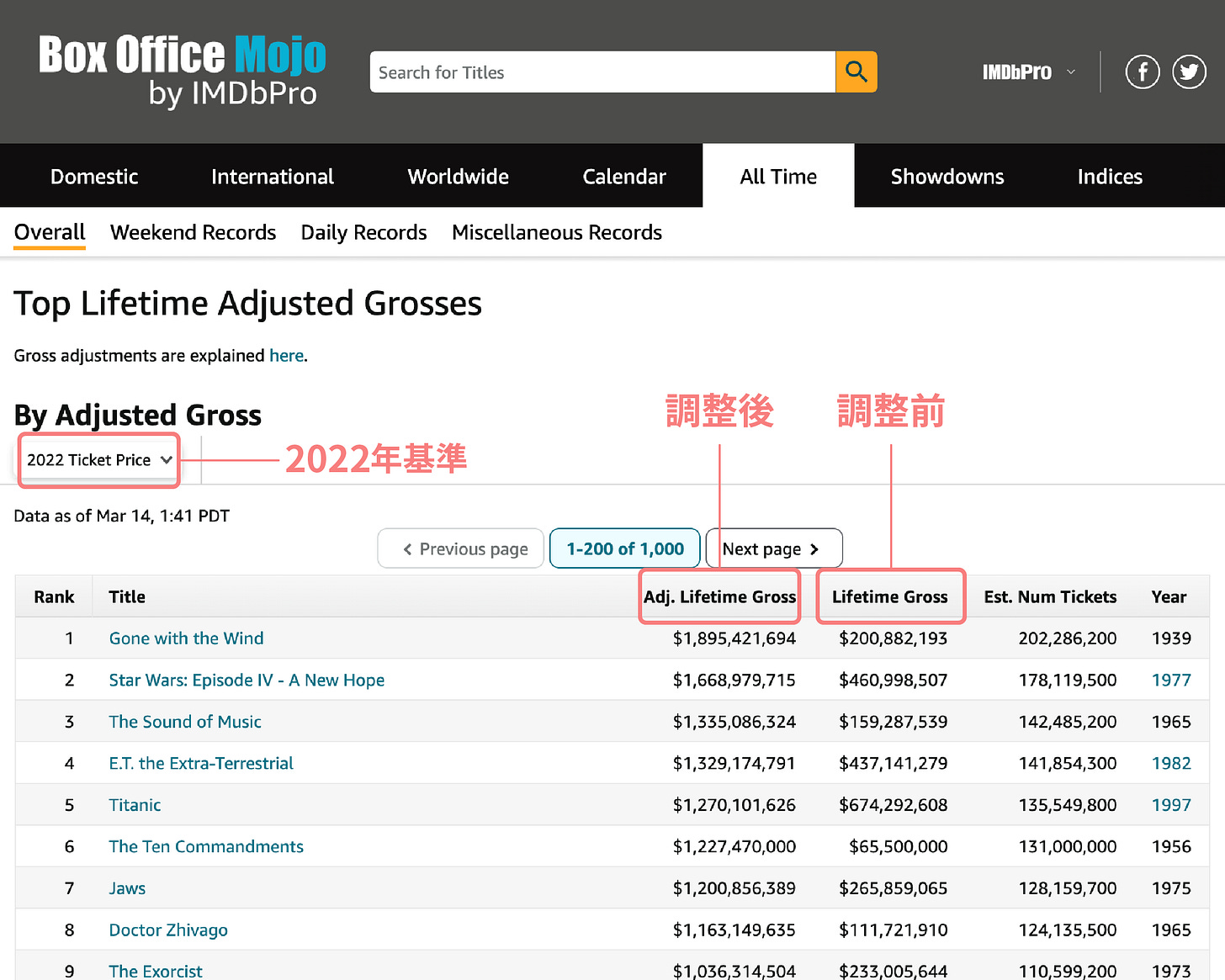Go to the Domestic tab
The height and width of the screenshot is (980, 1225).
pos(94,177)
